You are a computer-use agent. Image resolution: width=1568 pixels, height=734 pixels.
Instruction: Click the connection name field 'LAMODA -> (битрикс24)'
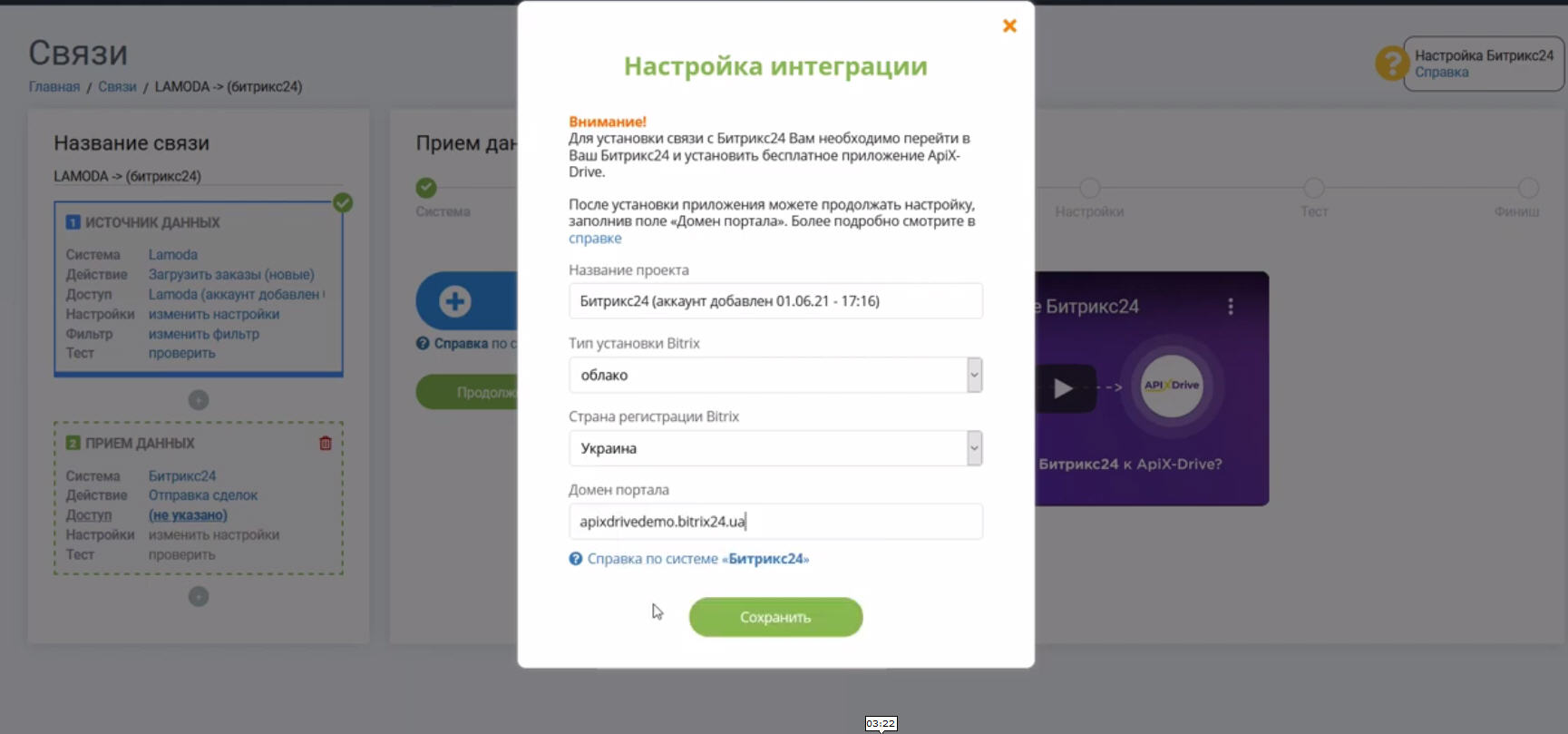coord(198,176)
